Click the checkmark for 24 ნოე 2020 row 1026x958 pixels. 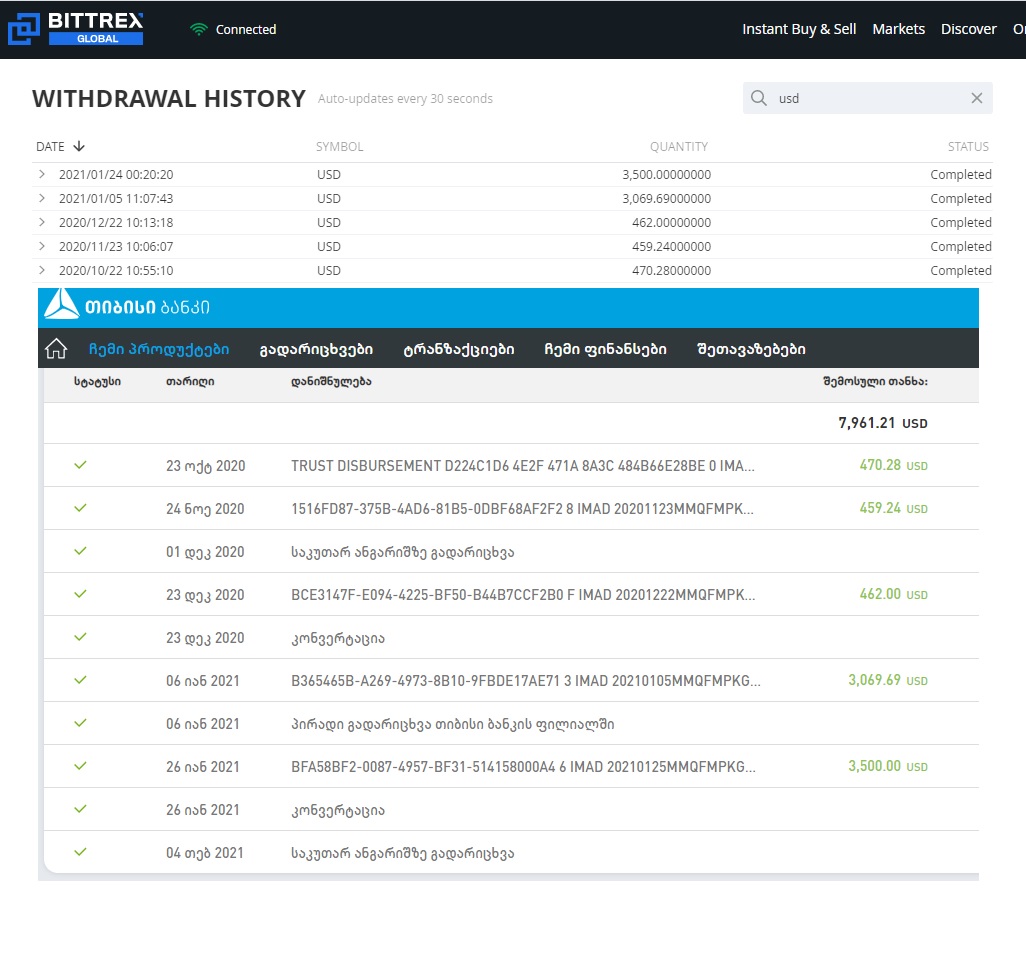coord(80,508)
